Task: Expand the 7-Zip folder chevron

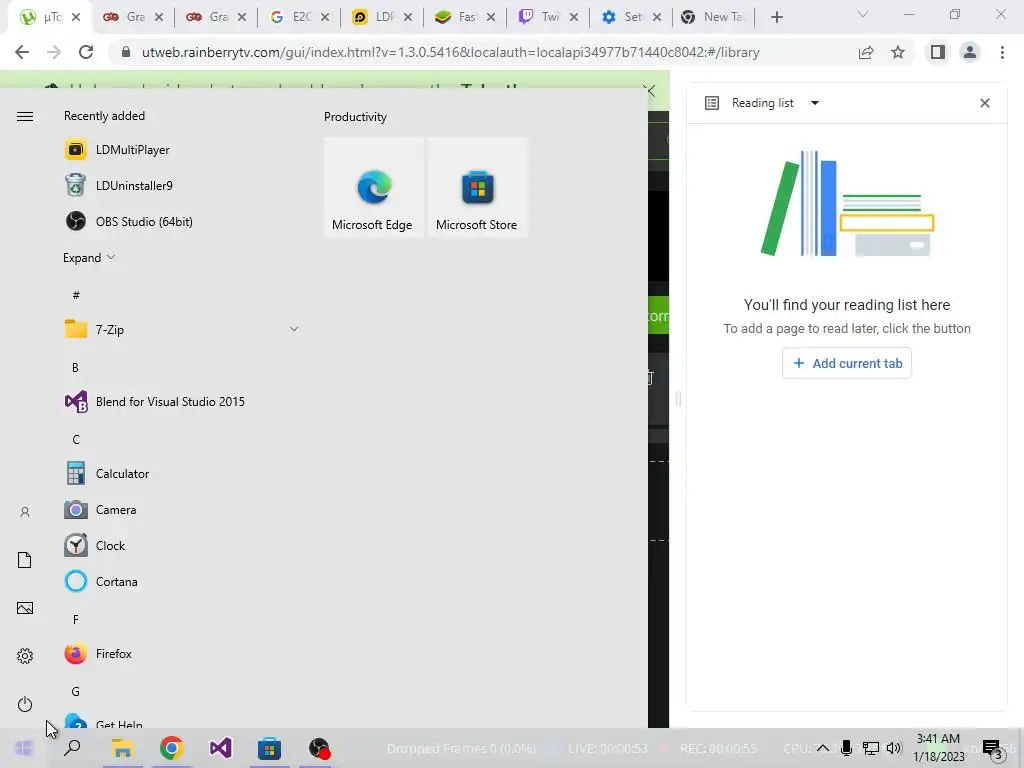Action: click(294, 329)
